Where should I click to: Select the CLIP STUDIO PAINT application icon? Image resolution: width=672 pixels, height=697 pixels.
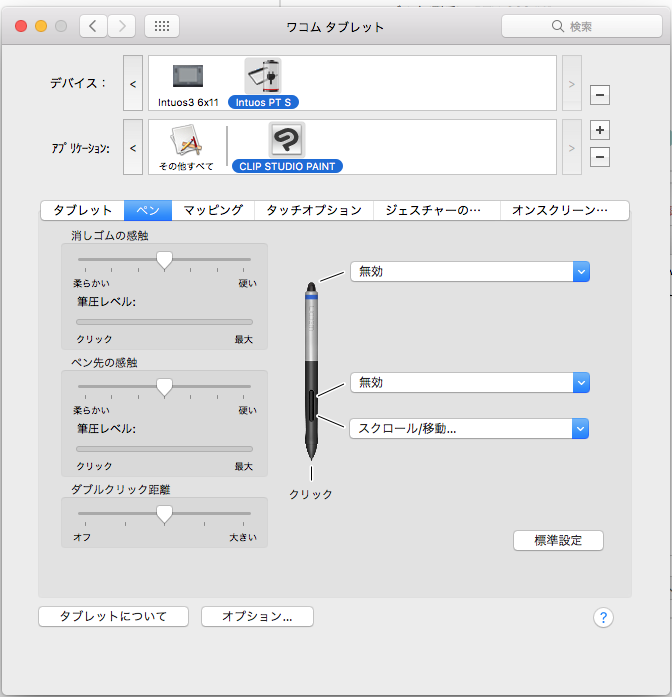[x=287, y=141]
